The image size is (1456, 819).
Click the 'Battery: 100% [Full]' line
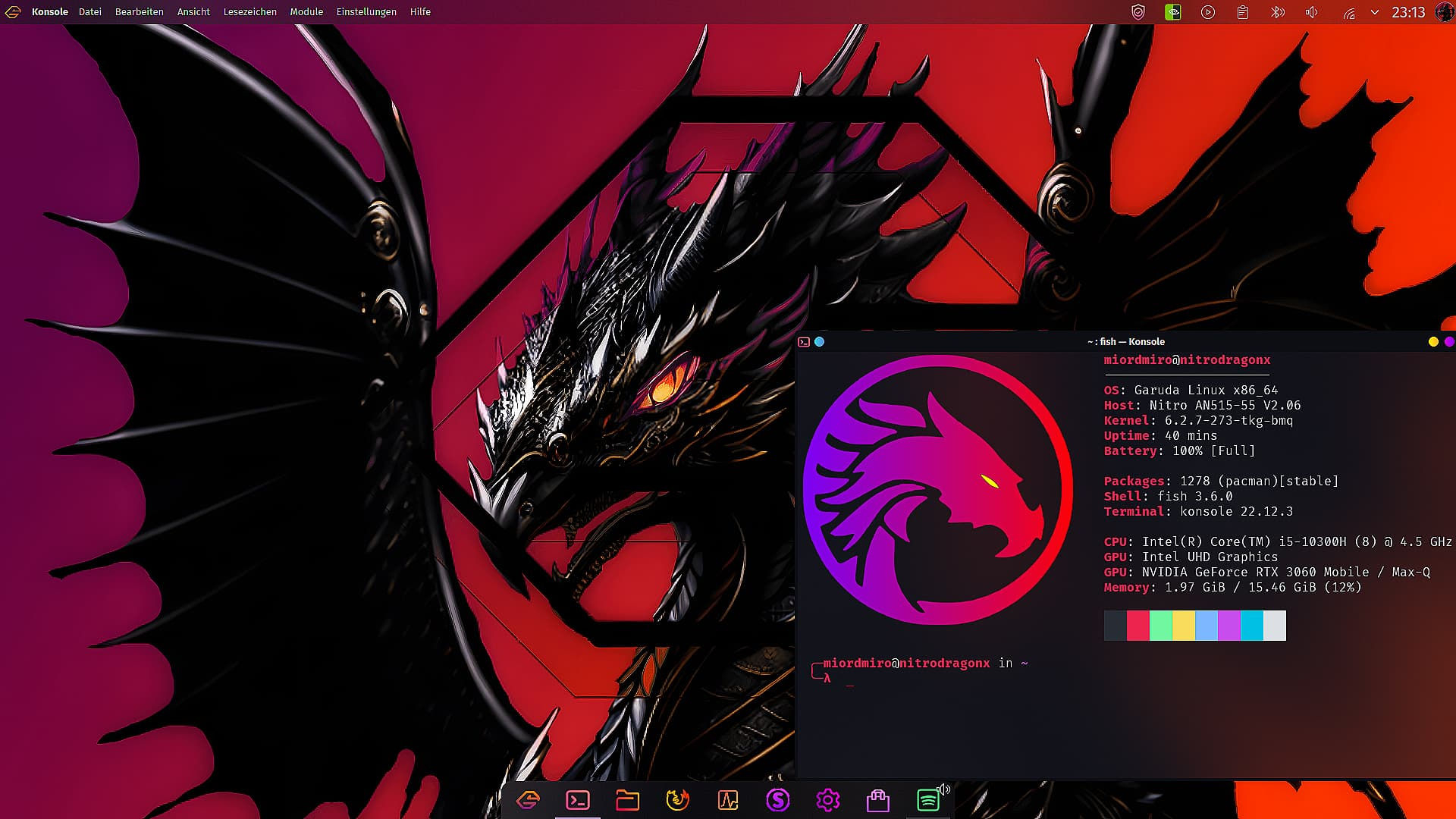(x=1179, y=450)
